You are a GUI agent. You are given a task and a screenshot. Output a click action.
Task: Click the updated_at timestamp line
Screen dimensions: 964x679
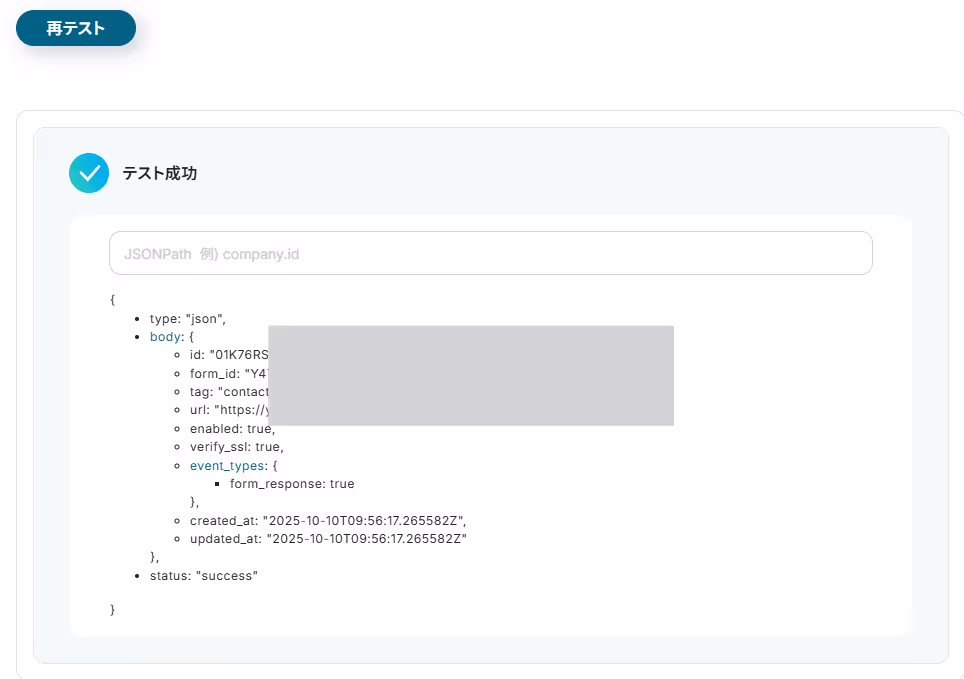[328, 539]
